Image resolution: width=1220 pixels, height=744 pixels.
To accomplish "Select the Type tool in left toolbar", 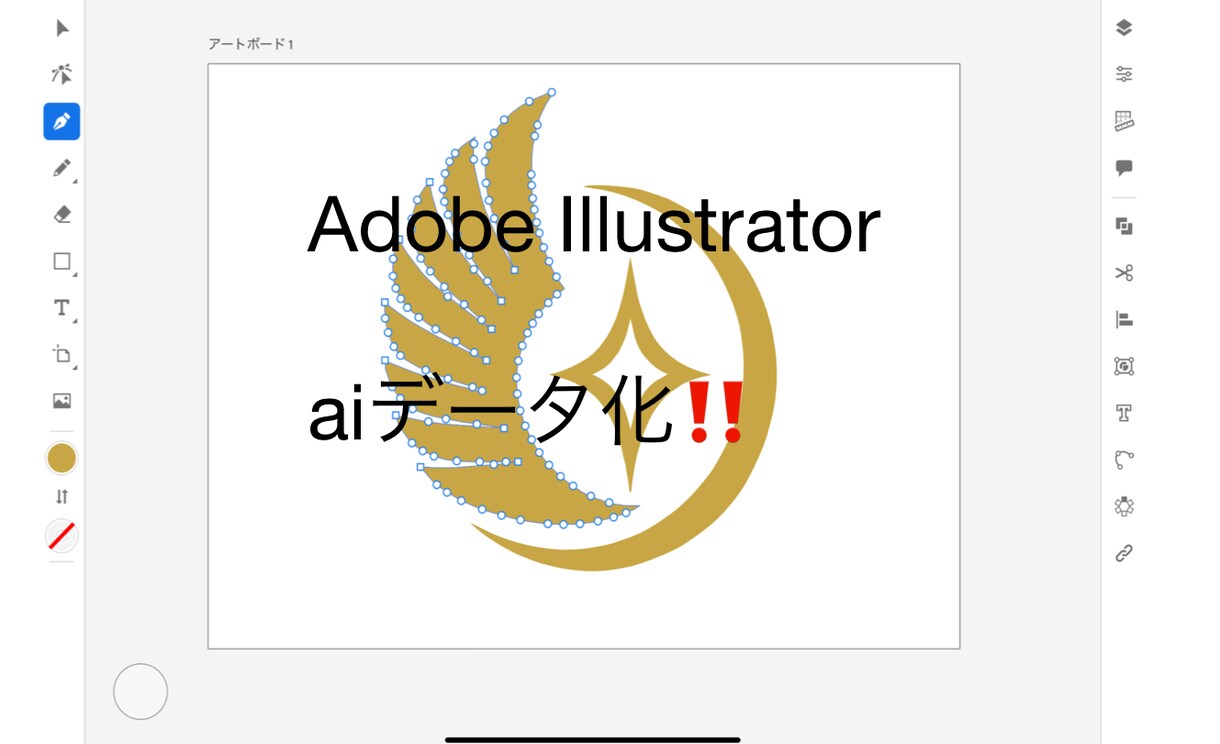I will click(62, 308).
